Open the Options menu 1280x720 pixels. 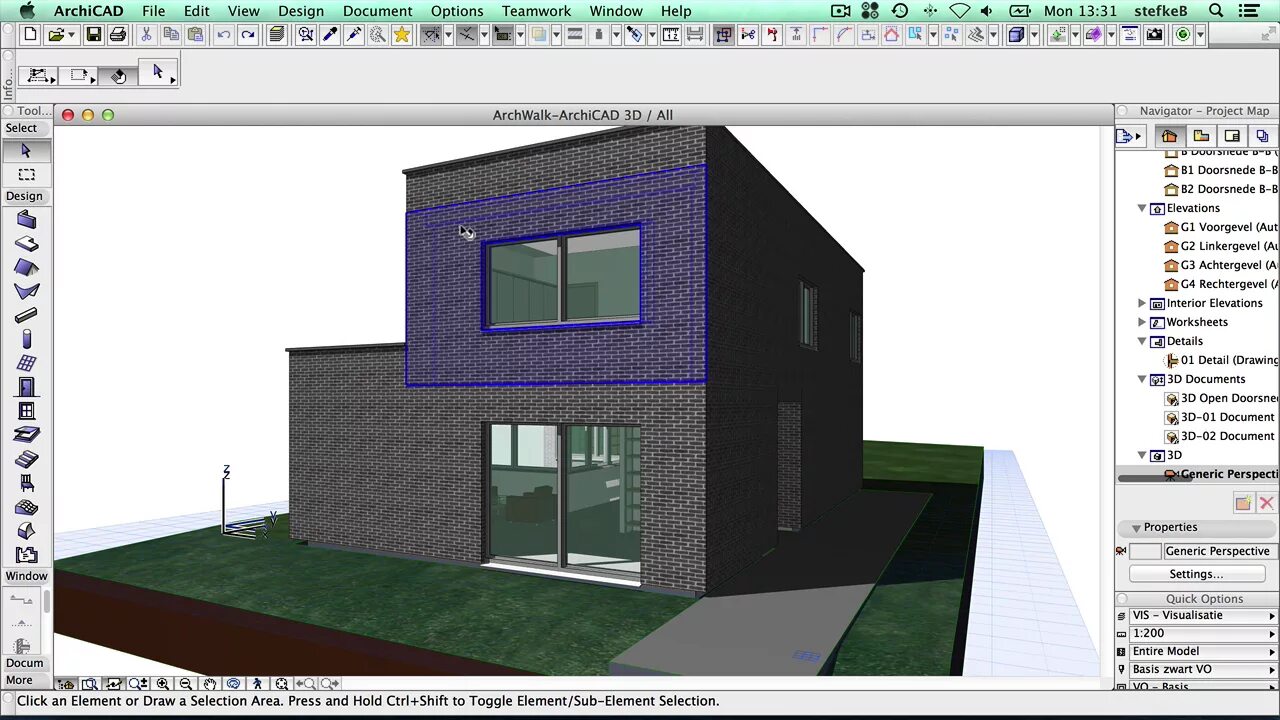457,11
